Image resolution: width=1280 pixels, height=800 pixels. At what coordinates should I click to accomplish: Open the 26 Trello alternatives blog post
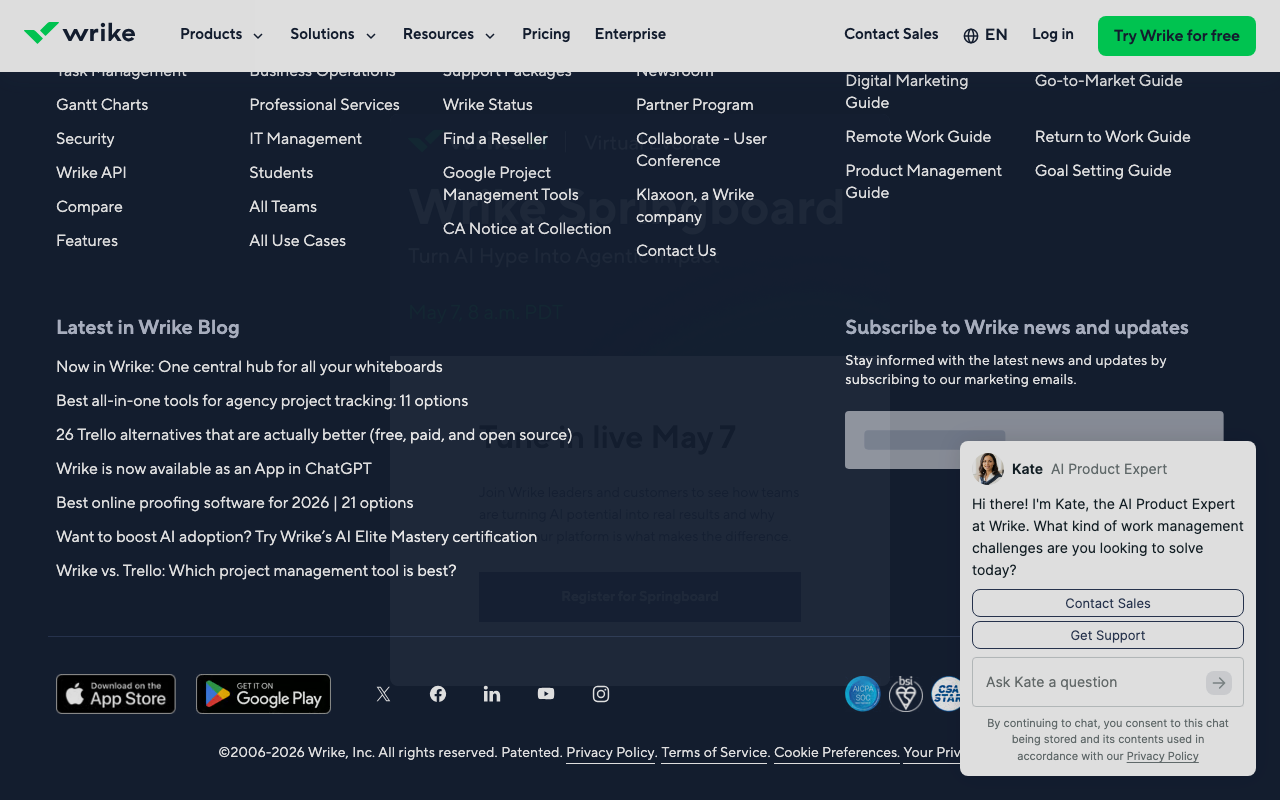click(x=314, y=435)
